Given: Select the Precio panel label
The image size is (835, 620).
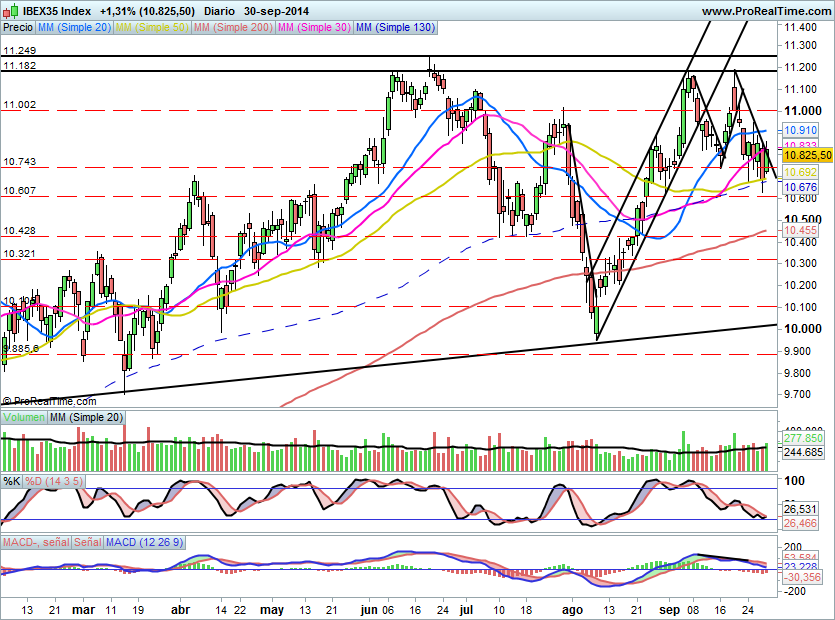Looking at the screenshot, I should pyautogui.click(x=17, y=28).
